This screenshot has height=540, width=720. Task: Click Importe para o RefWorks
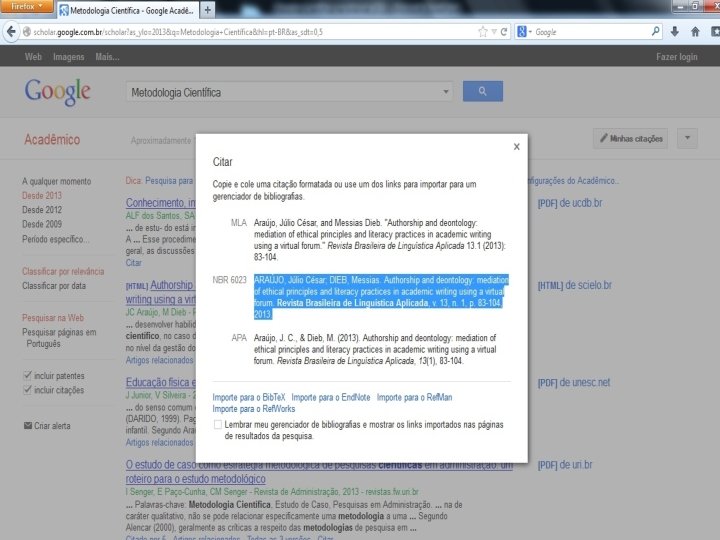[x=253, y=409]
